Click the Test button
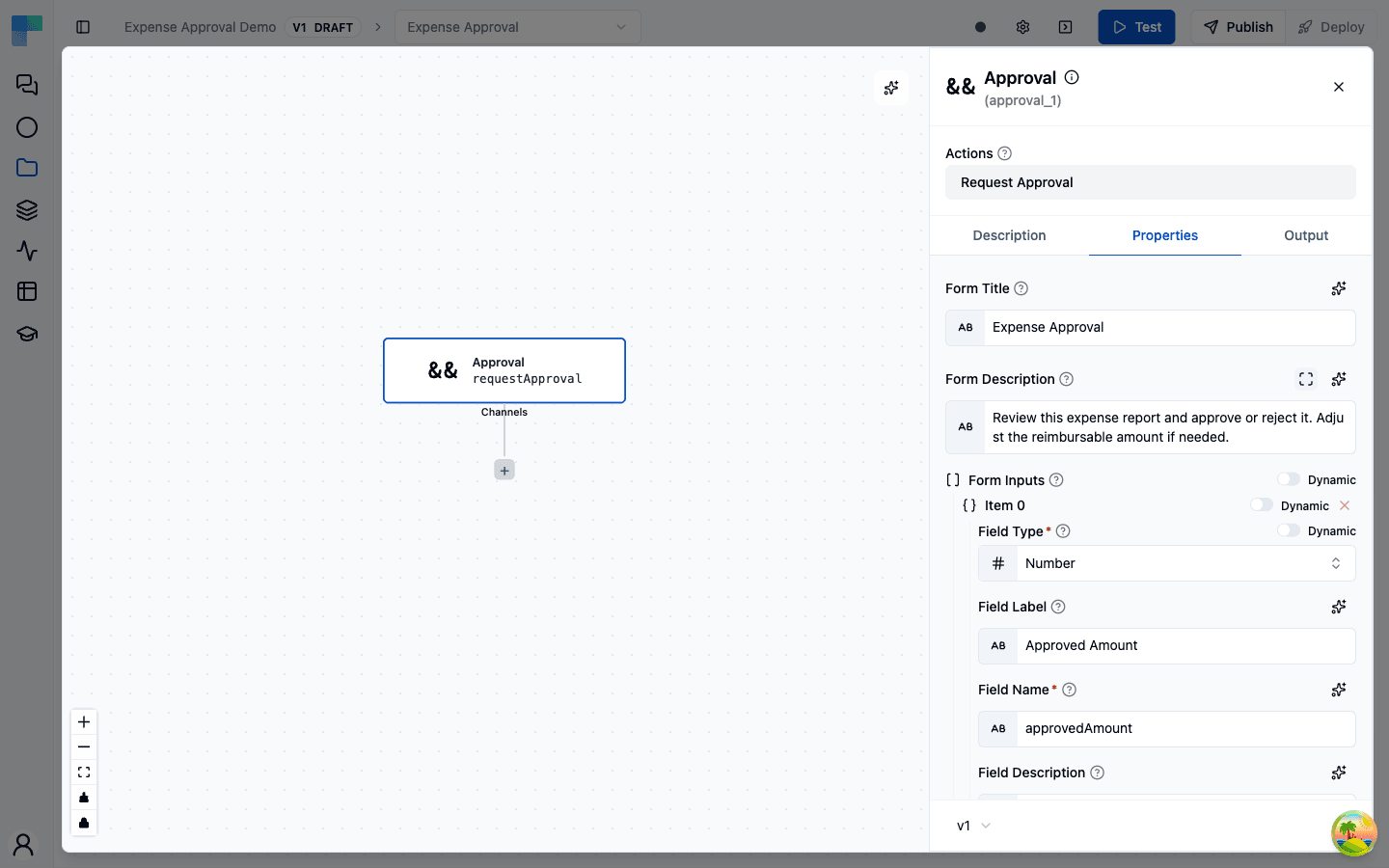The height and width of the screenshot is (868, 1389). click(1136, 27)
